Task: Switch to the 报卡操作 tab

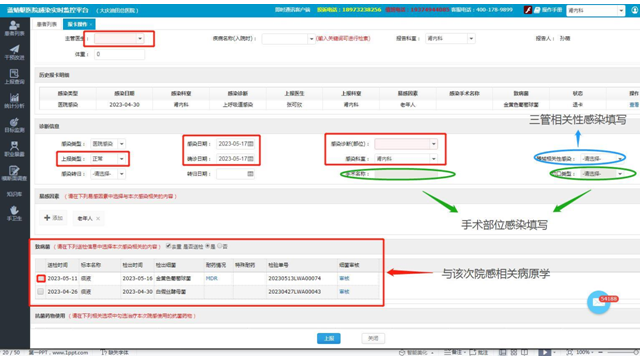Action: (78, 24)
